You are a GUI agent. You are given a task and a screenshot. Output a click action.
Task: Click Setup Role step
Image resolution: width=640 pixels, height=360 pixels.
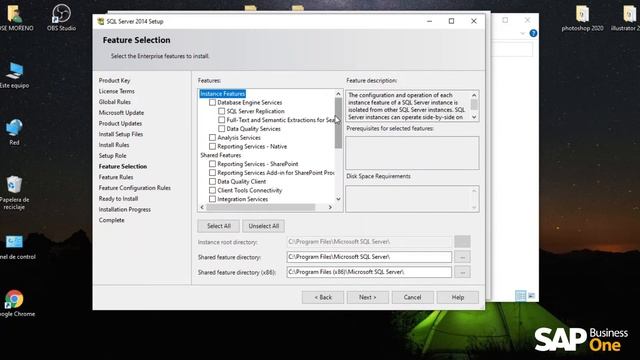point(113,156)
